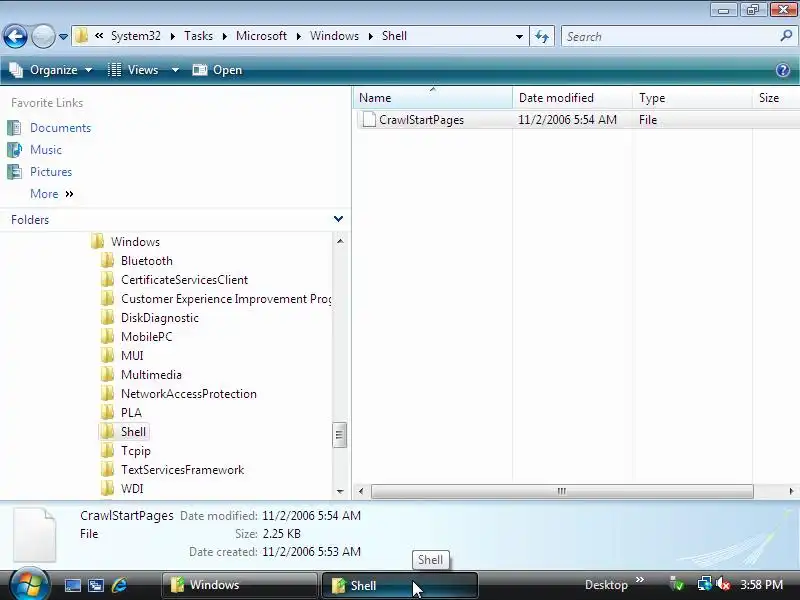Select System32 in the address breadcrumb
This screenshot has height=600, width=800.
click(136, 36)
